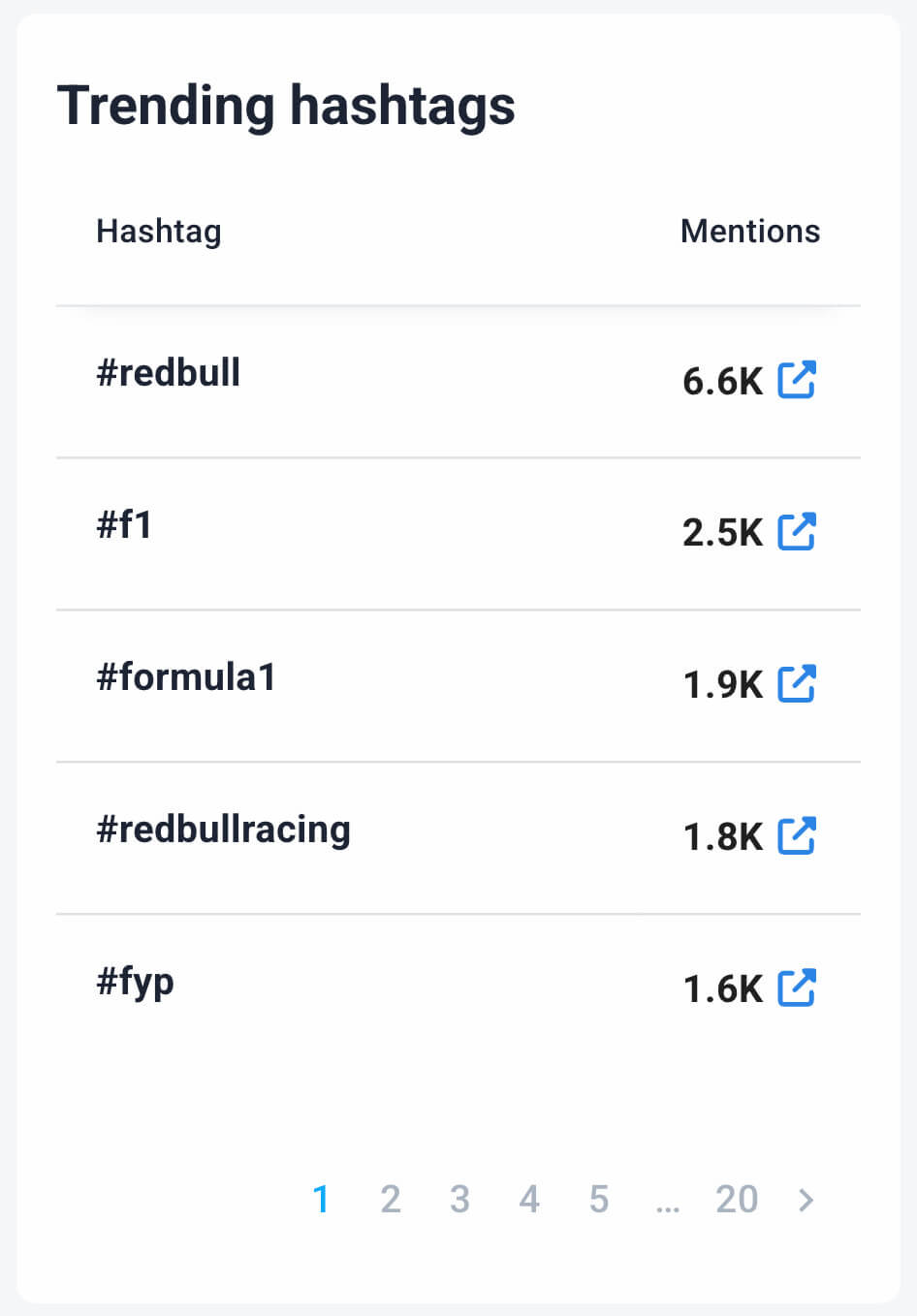Click the Mentions column header
The width and height of the screenshot is (917, 1316).
750,232
